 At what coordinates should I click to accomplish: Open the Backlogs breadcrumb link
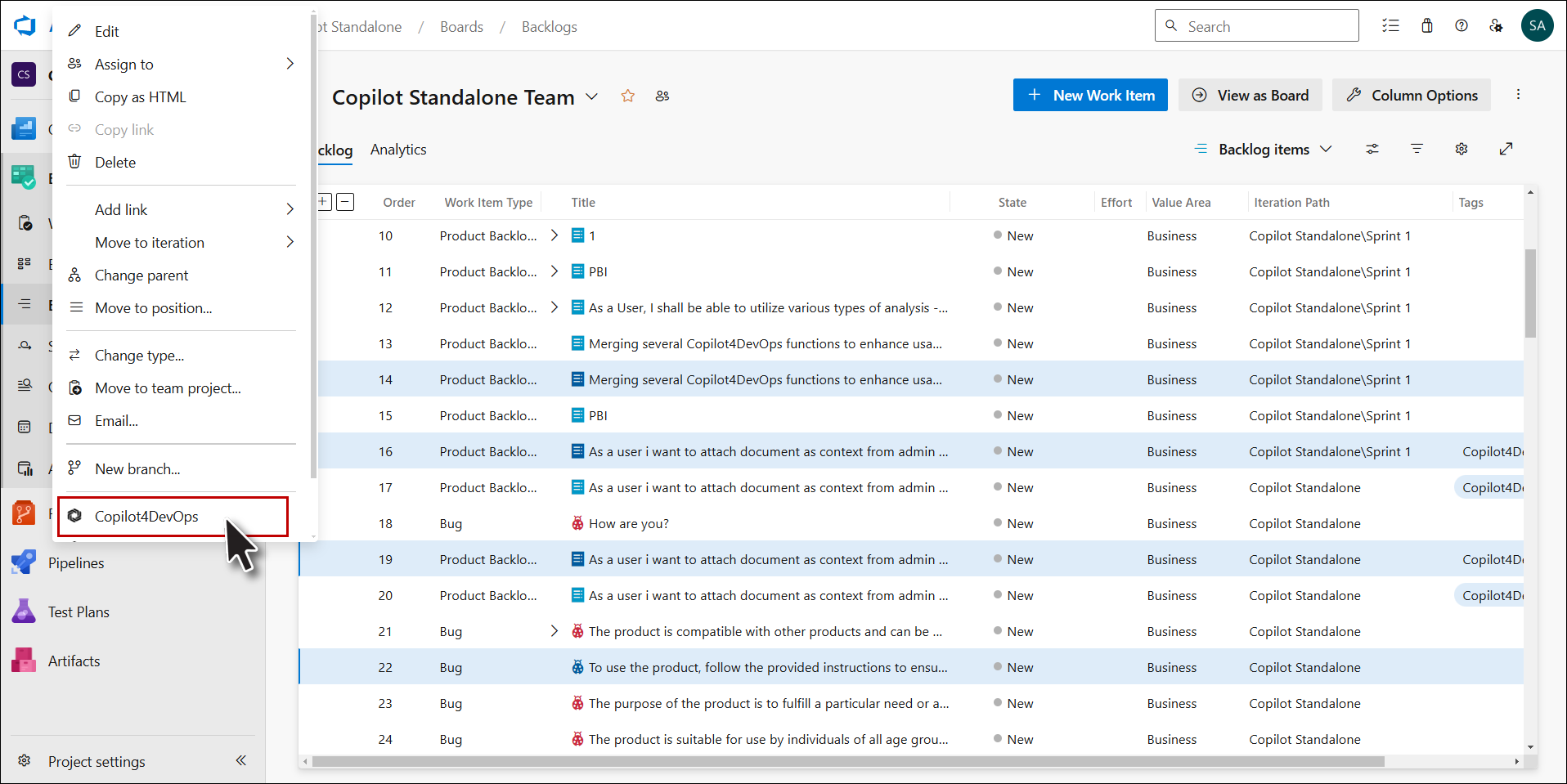[x=550, y=27]
